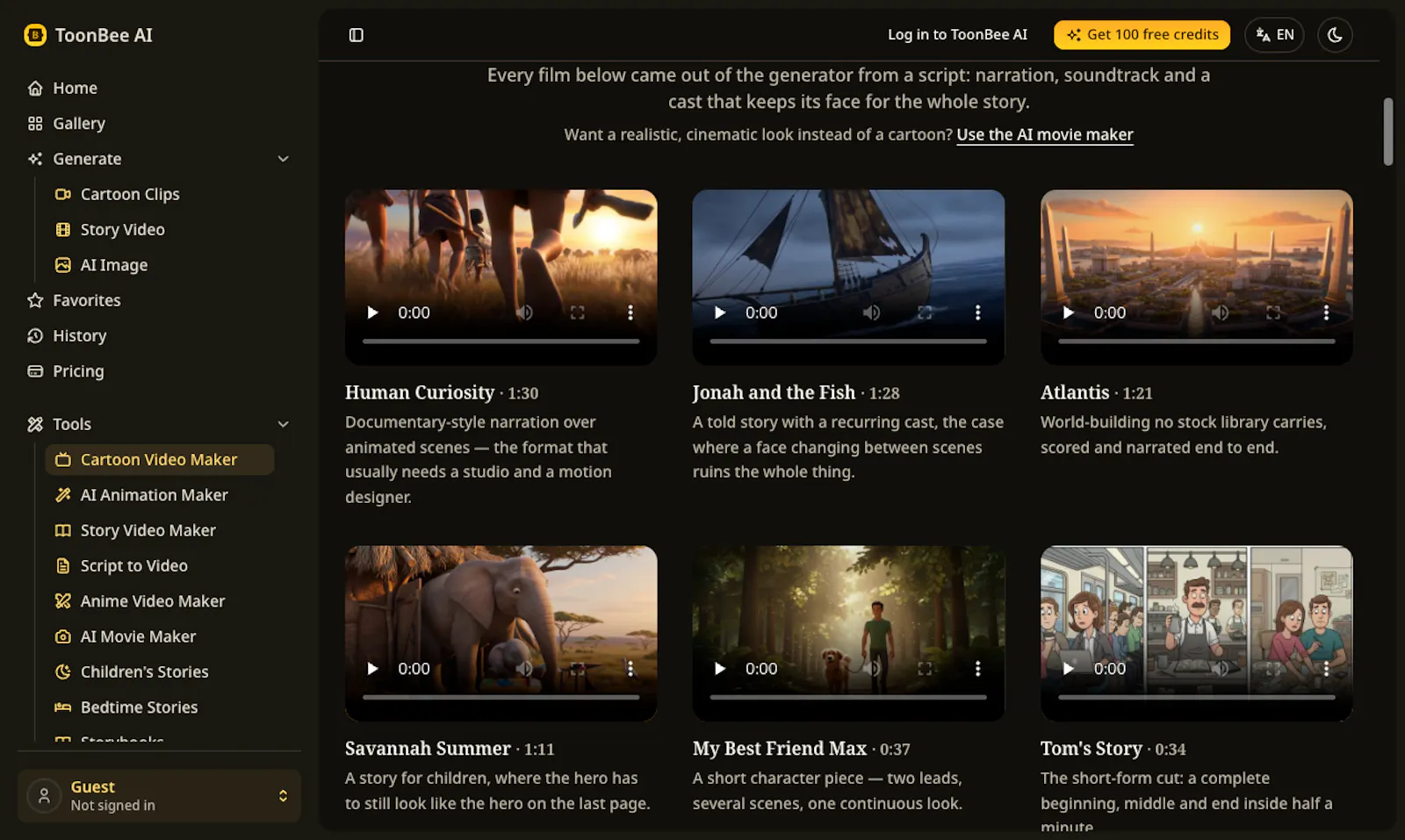Play the My Best Friend Max video
Screen dimensions: 1405x840
(x=720, y=669)
